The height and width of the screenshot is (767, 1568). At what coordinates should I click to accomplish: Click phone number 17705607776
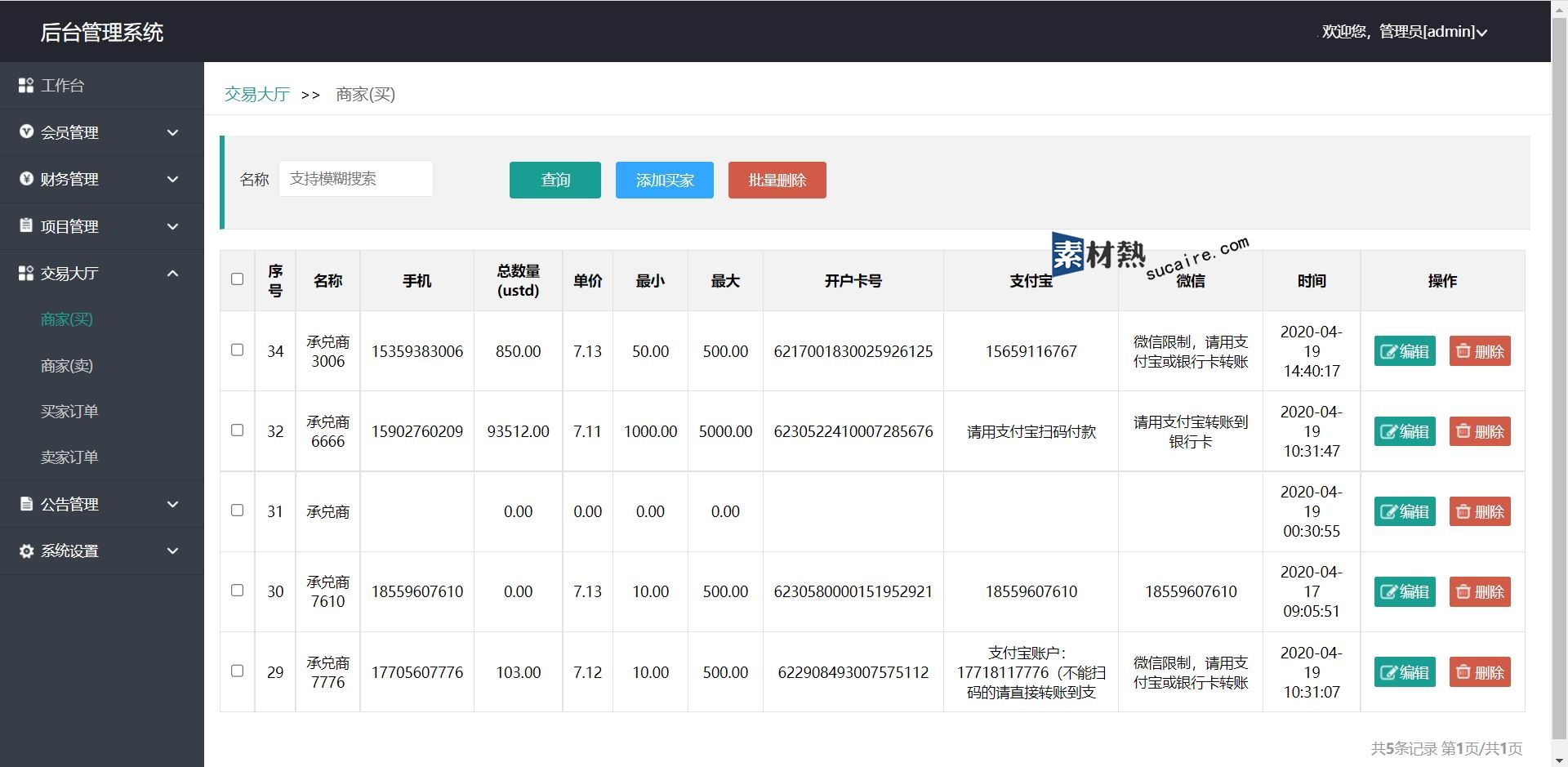(x=417, y=672)
